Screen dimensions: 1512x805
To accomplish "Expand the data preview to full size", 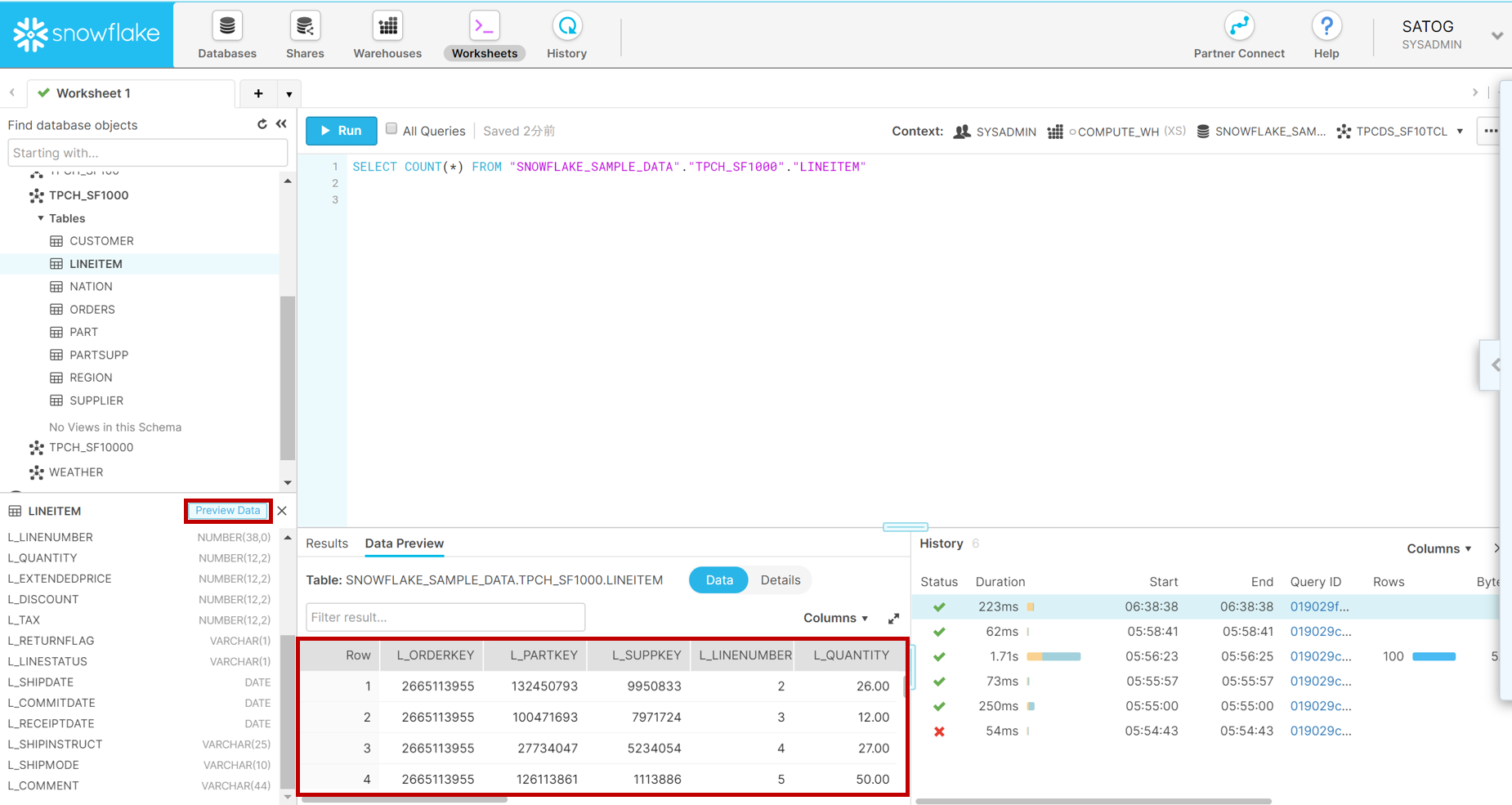I will tap(893, 619).
